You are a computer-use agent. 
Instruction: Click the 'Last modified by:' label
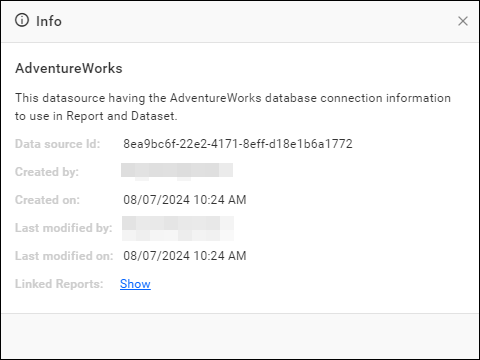pos(64,228)
